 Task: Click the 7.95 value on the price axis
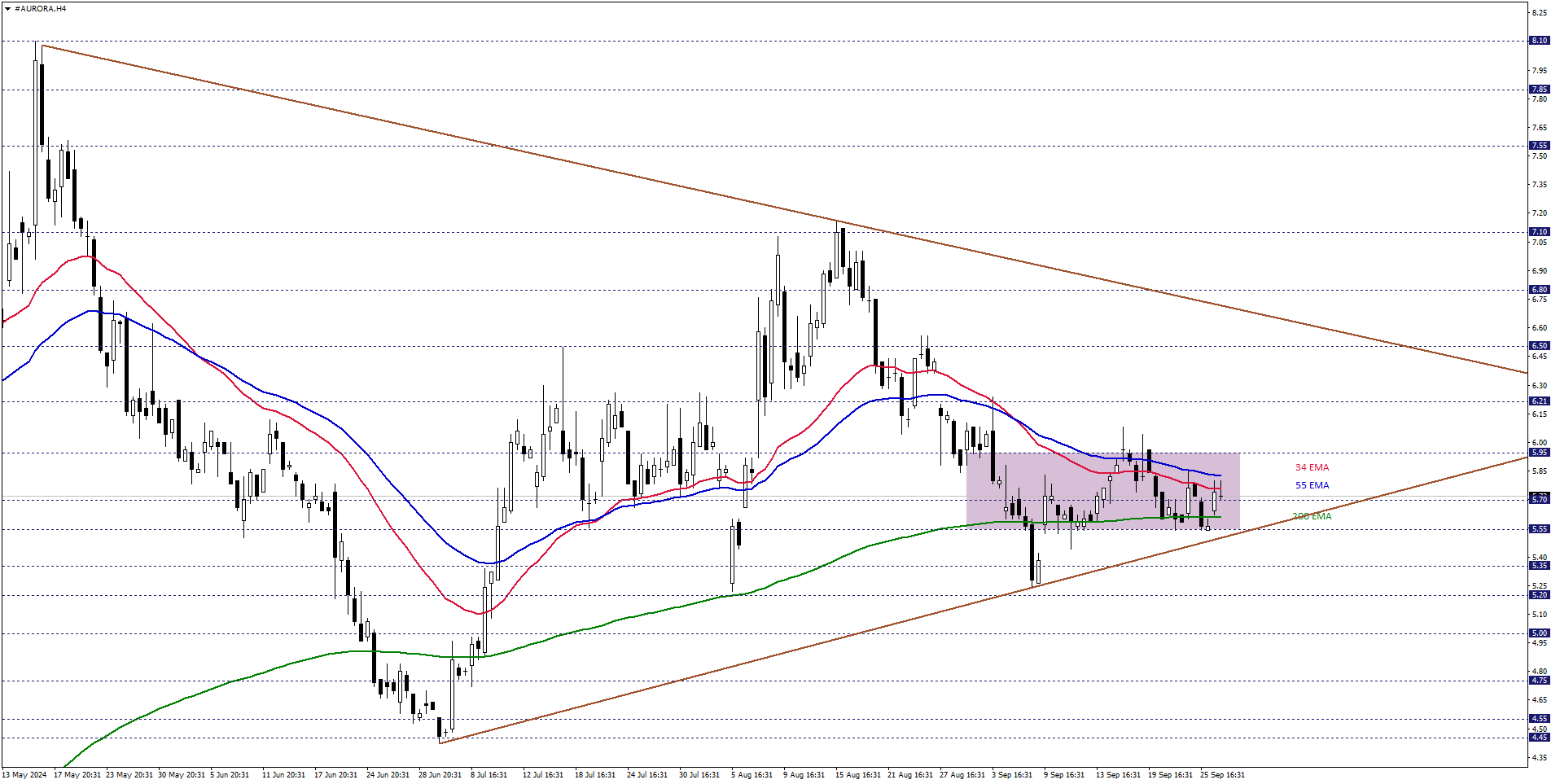coord(1539,71)
